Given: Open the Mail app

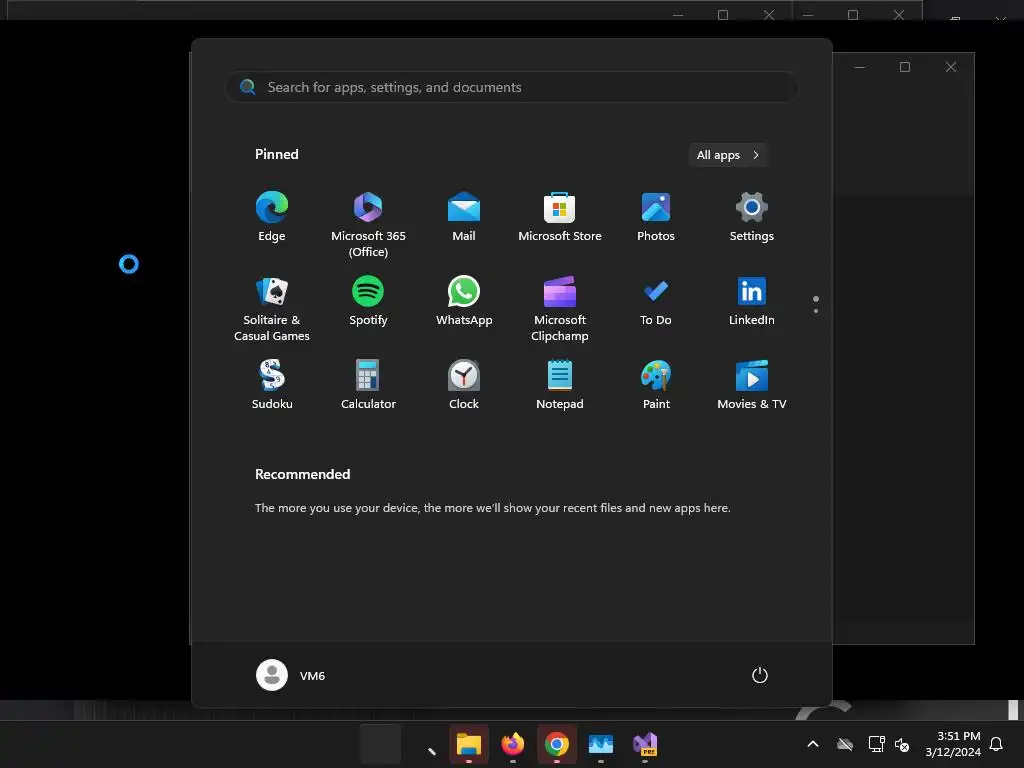Looking at the screenshot, I should (x=464, y=218).
